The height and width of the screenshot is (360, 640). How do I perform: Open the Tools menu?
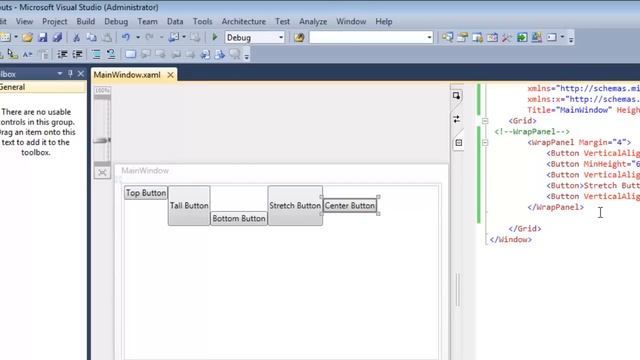coord(202,22)
